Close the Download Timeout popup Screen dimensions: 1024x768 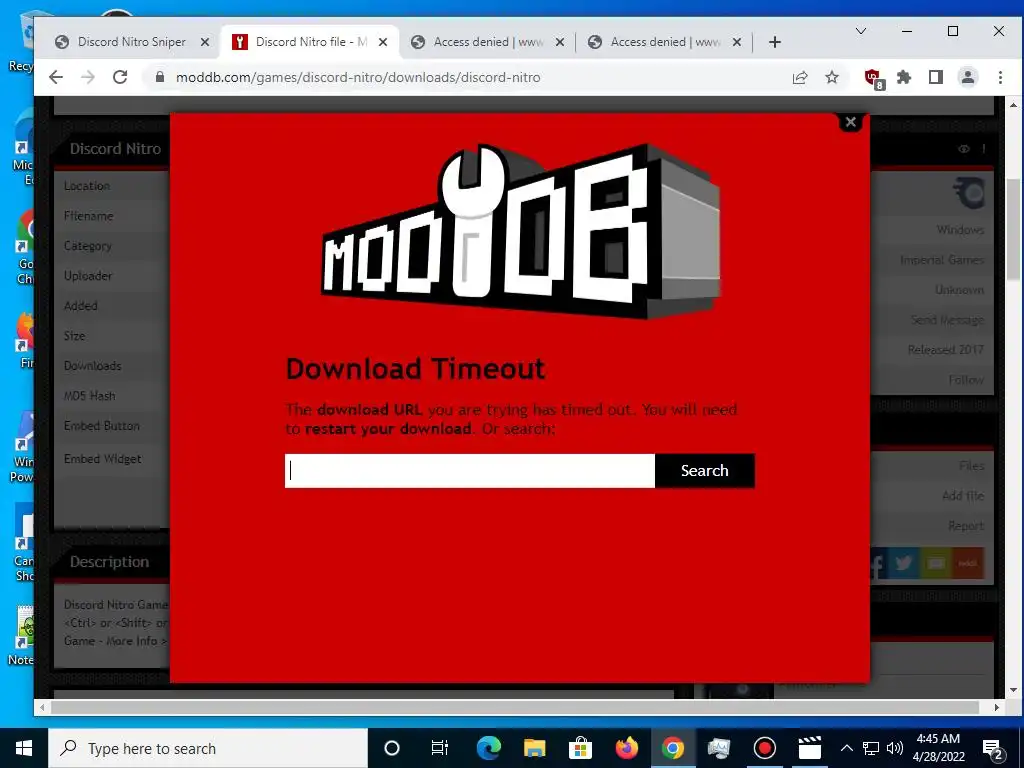click(x=850, y=122)
